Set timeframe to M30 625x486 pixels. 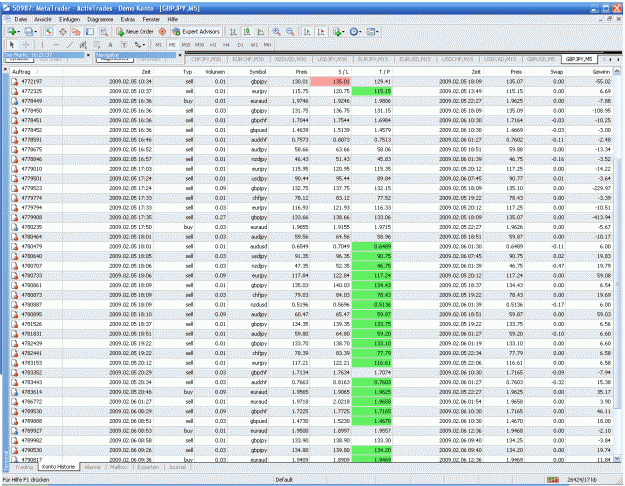pyautogui.click(x=199, y=45)
